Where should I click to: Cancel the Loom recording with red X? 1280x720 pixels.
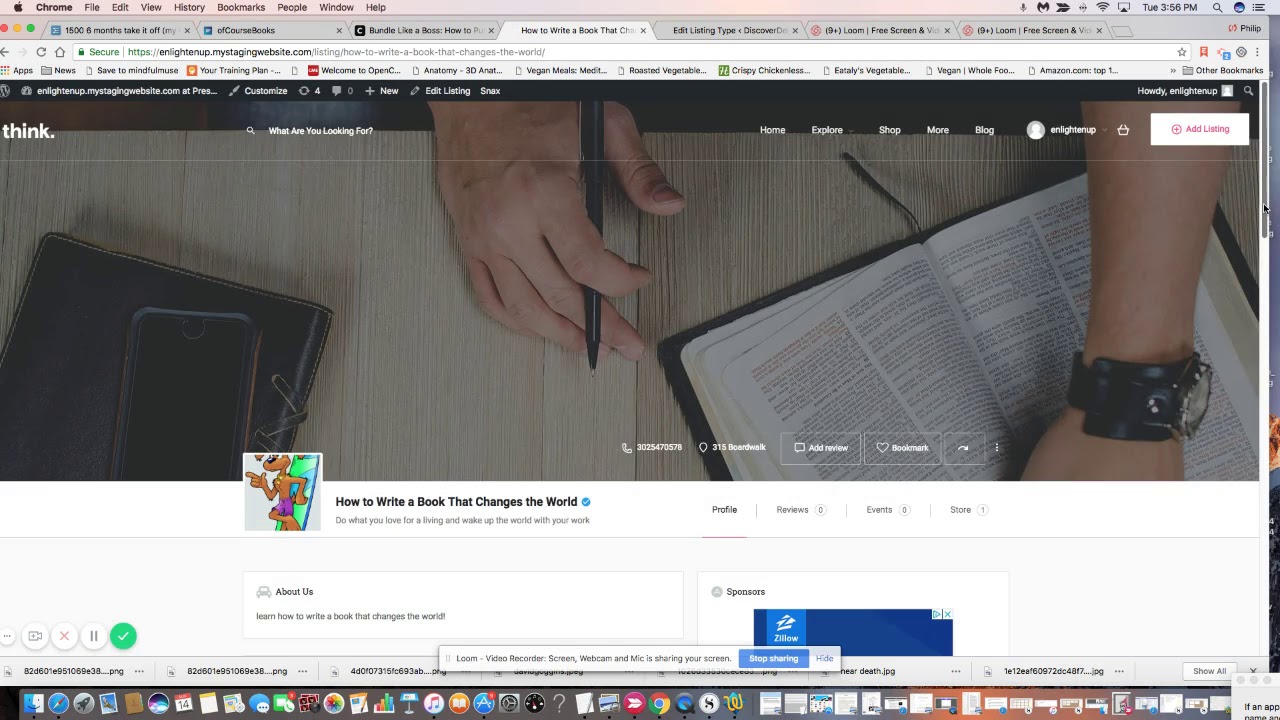coord(64,636)
